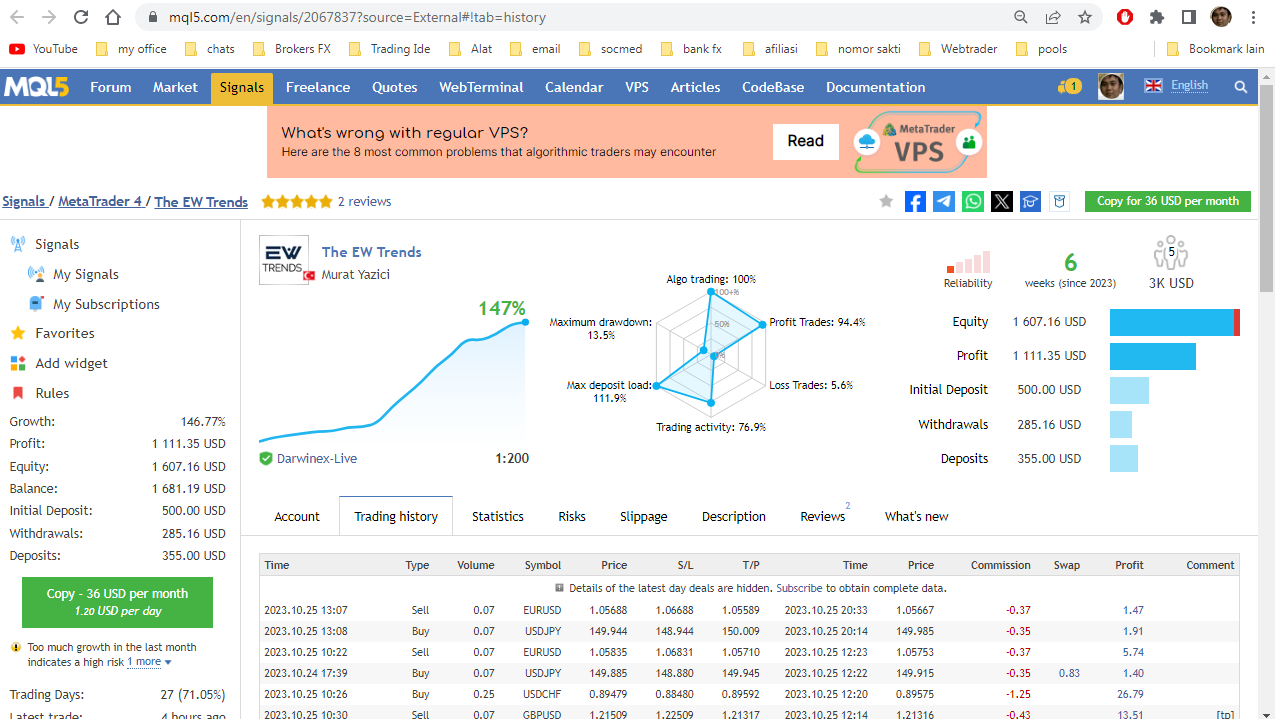Viewport: 1275px width, 719px height.
Task: Open the Opera-style red extension icon
Action: pos(1125,17)
